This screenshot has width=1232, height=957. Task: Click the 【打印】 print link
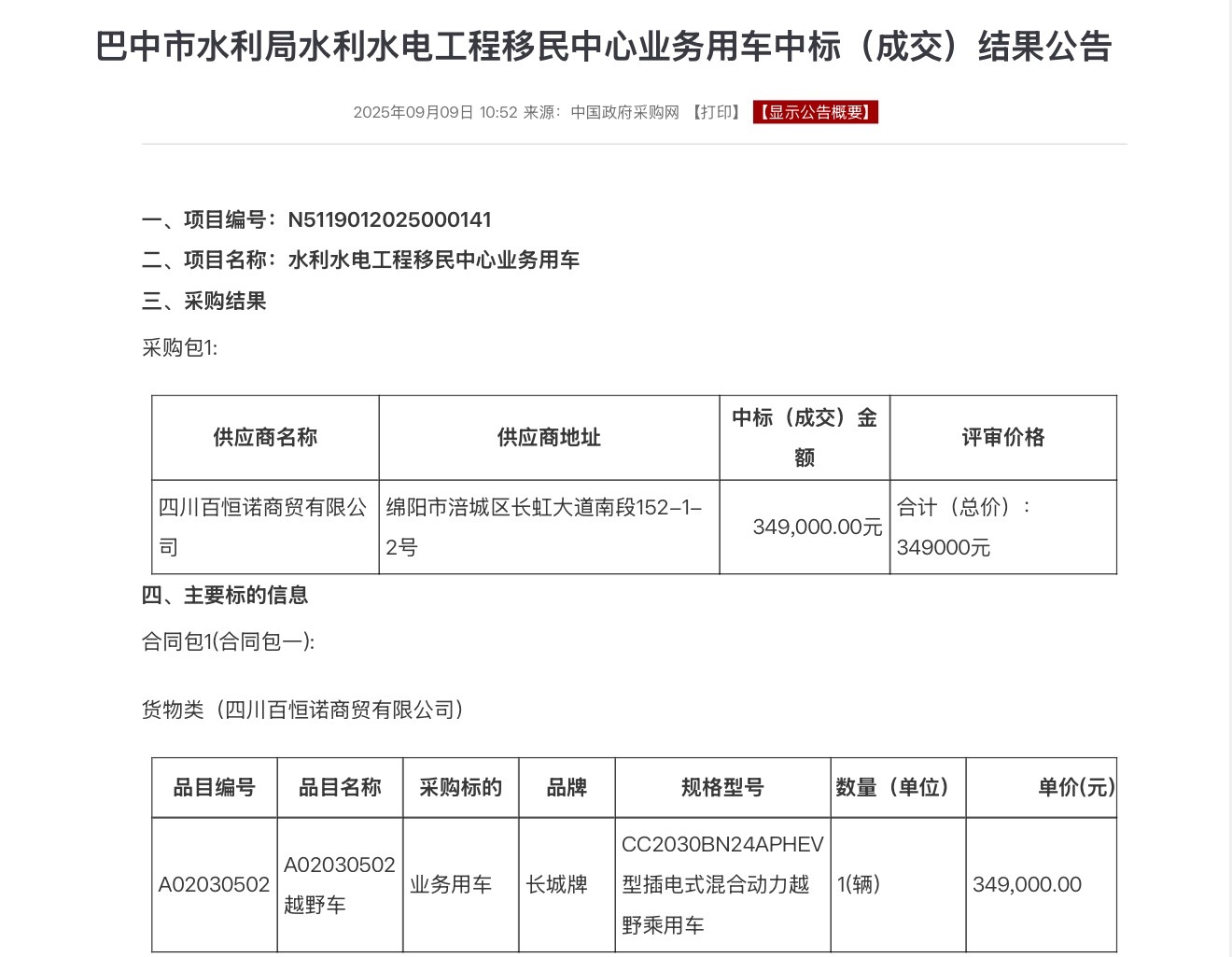click(717, 112)
